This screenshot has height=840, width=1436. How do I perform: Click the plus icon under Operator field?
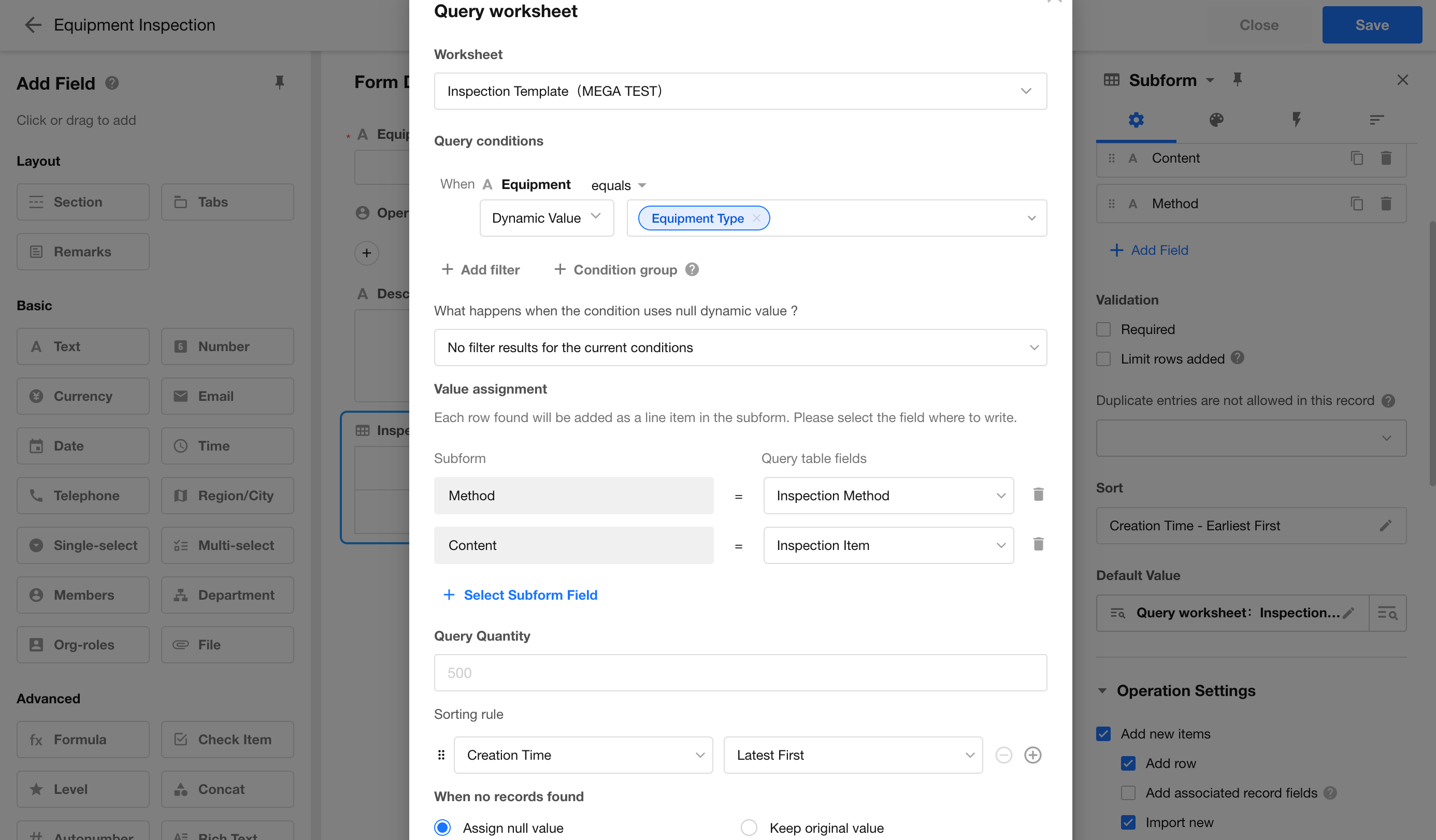(x=366, y=253)
